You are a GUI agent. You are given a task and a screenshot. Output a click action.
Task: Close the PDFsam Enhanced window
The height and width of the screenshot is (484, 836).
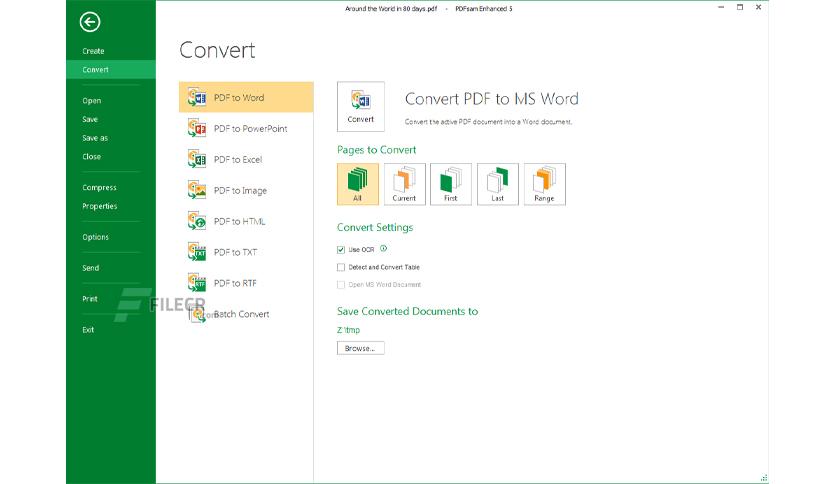coord(758,7)
